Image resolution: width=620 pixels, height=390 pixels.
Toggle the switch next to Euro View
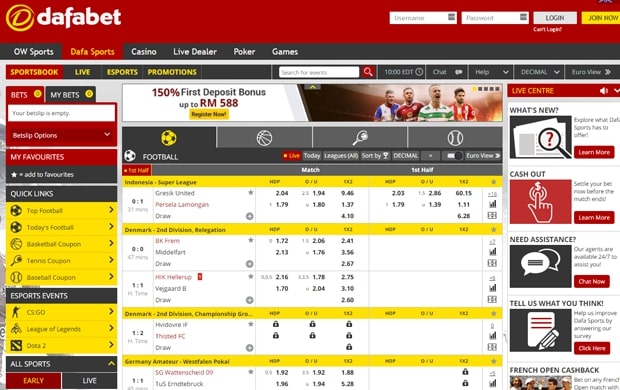click(x=454, y=156)
